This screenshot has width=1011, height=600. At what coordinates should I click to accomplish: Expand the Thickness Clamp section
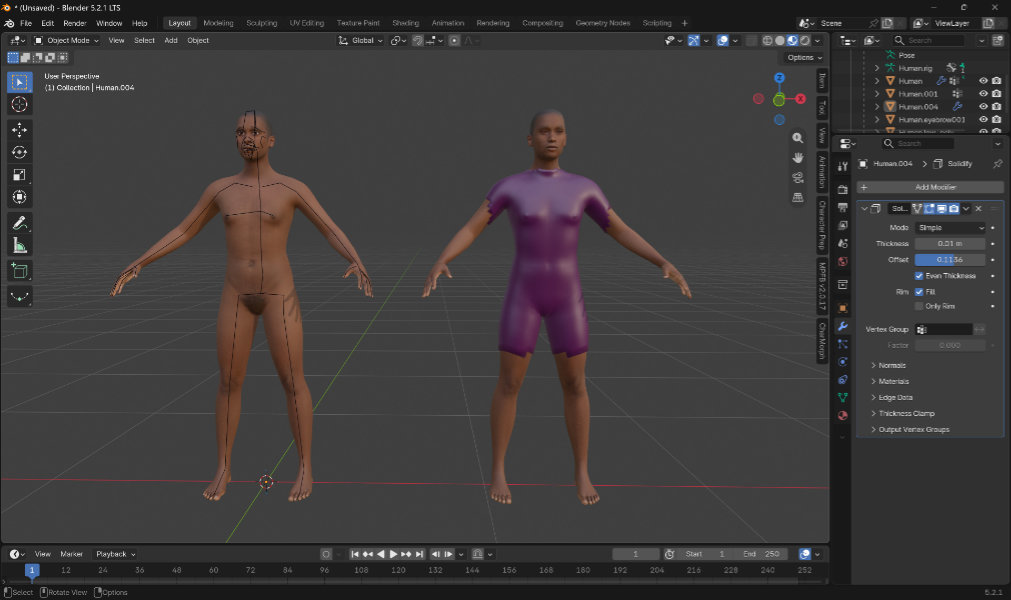906,414
